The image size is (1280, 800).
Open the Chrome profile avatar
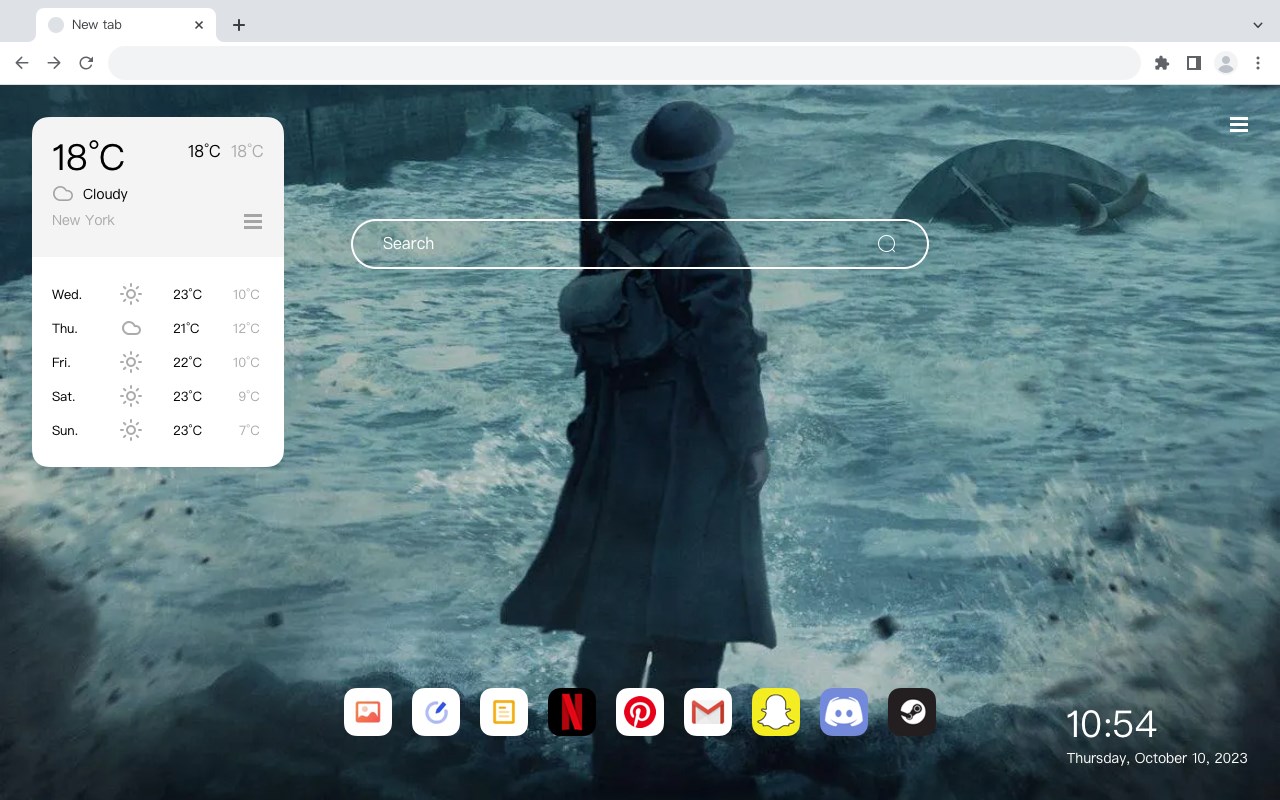1226,63
